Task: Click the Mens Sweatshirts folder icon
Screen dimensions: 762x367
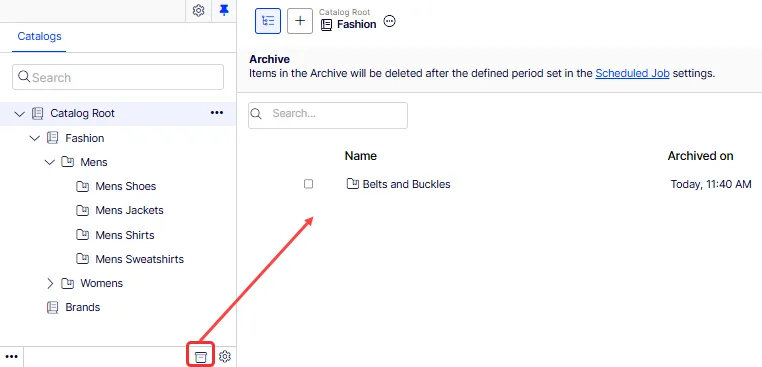Action: (83, 259)
